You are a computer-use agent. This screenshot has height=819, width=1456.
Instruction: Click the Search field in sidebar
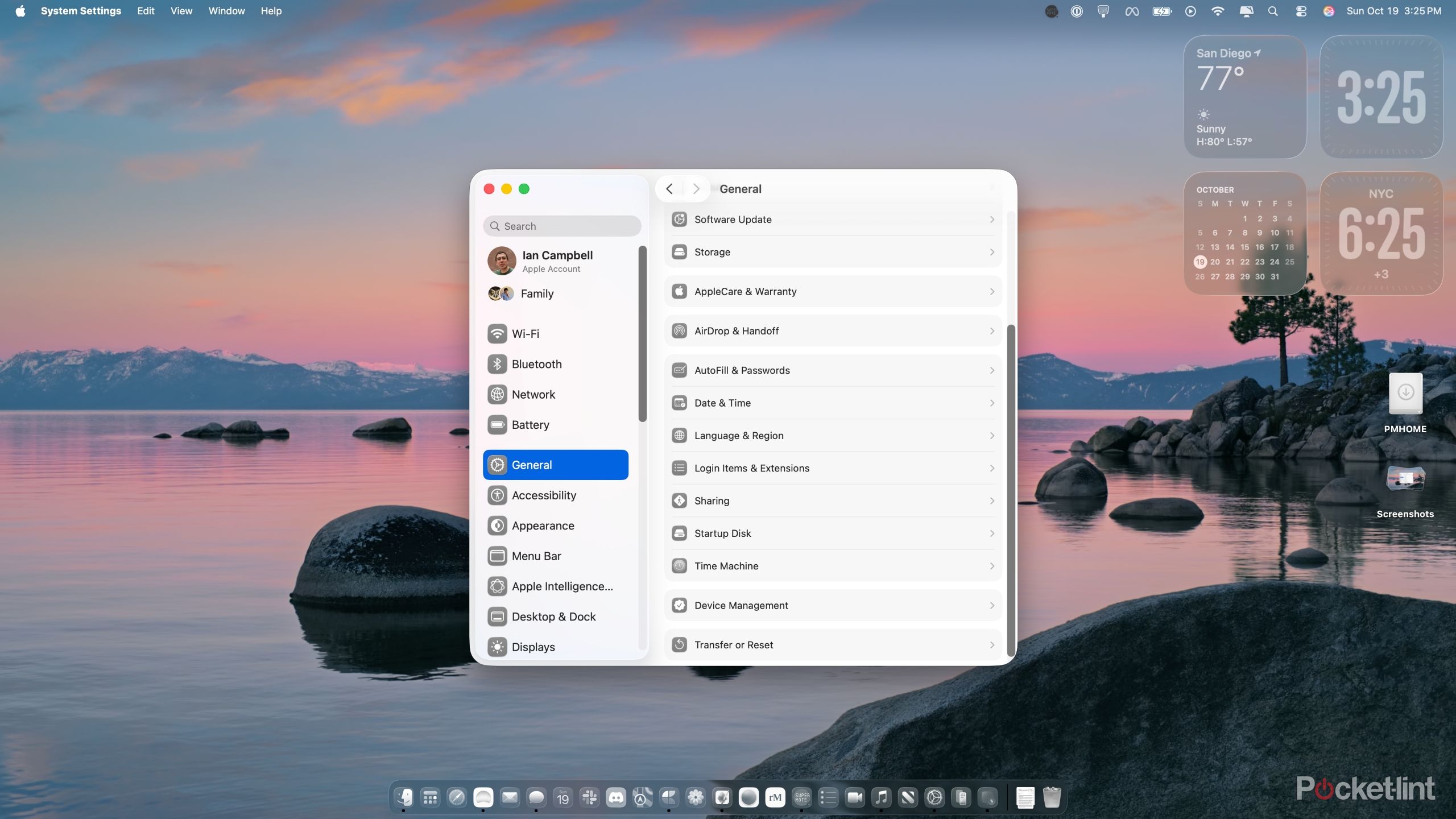562,226
